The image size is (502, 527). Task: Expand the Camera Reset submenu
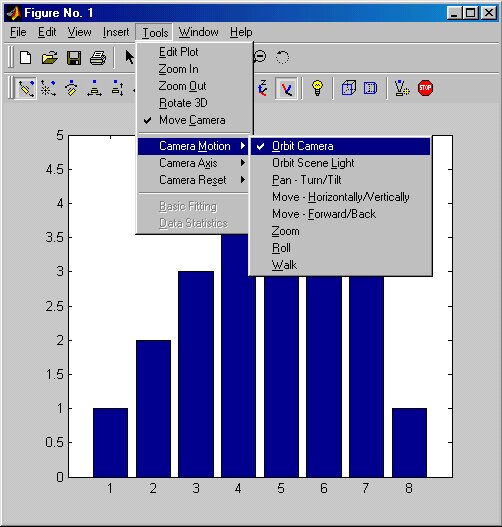pyautogui.click(x=193, y=180)
